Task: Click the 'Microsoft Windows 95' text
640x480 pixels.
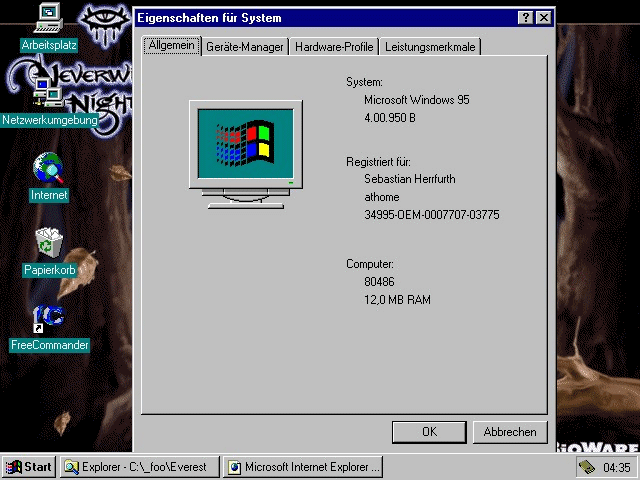Action: 417,100
